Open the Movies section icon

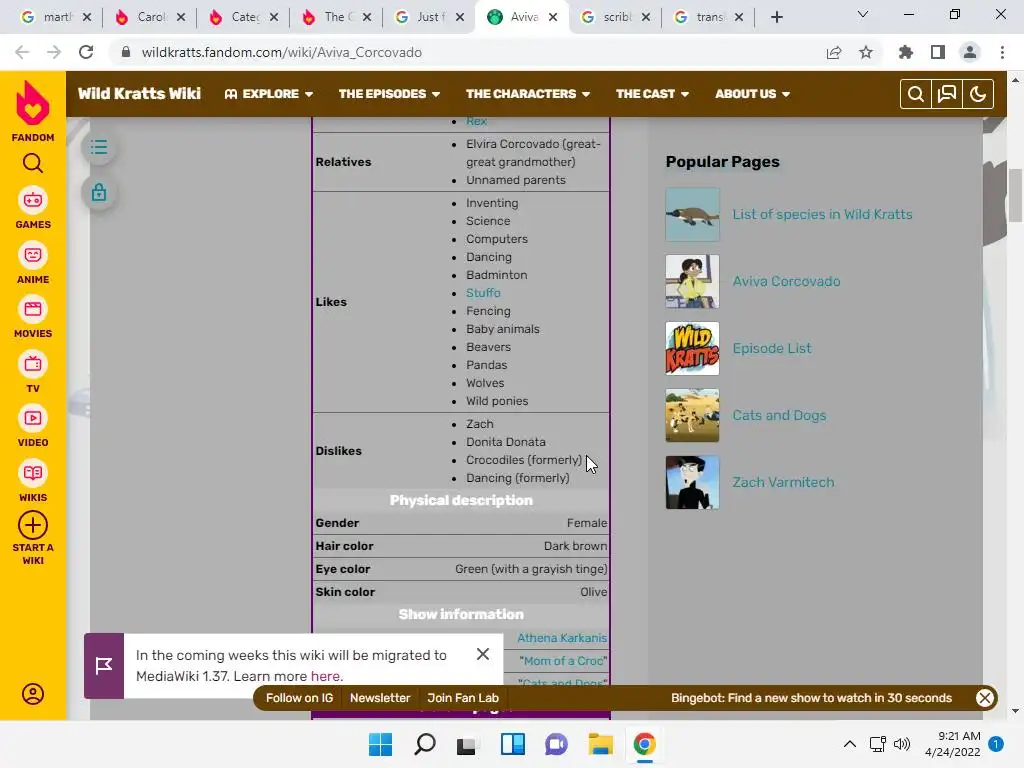(33, 309)
